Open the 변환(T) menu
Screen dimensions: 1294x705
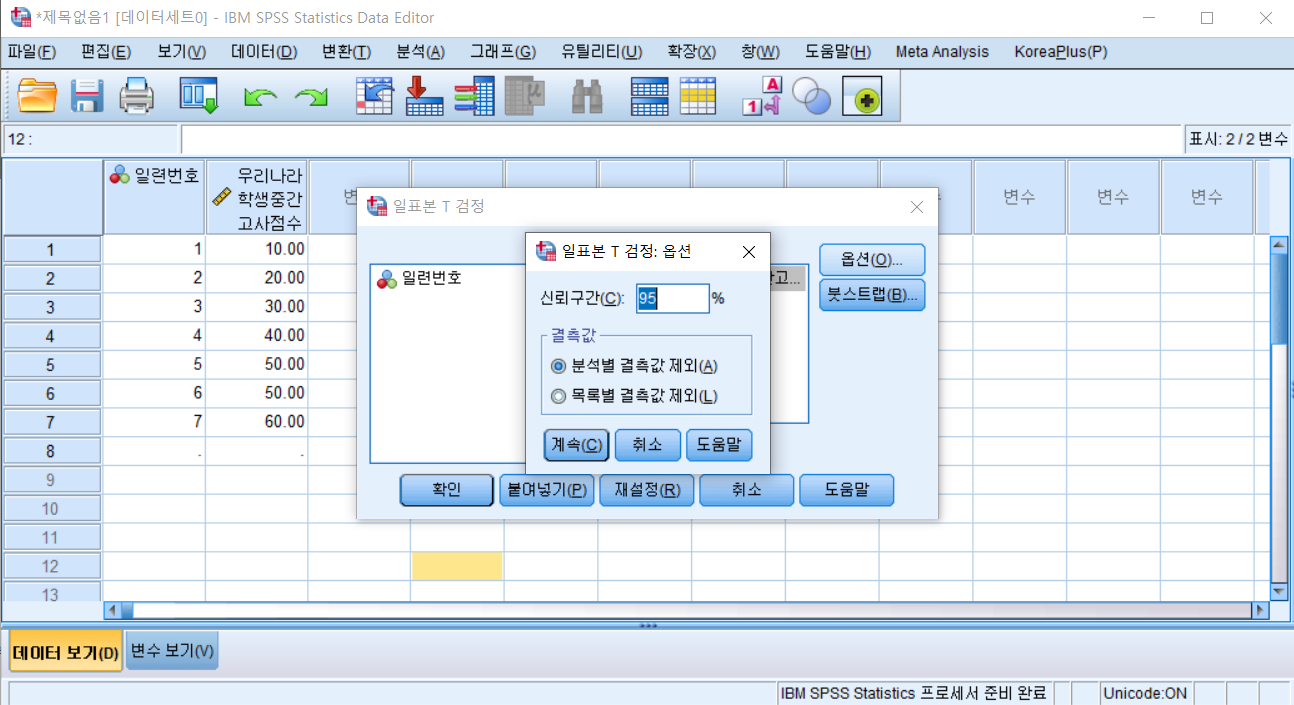coord(346,52)
